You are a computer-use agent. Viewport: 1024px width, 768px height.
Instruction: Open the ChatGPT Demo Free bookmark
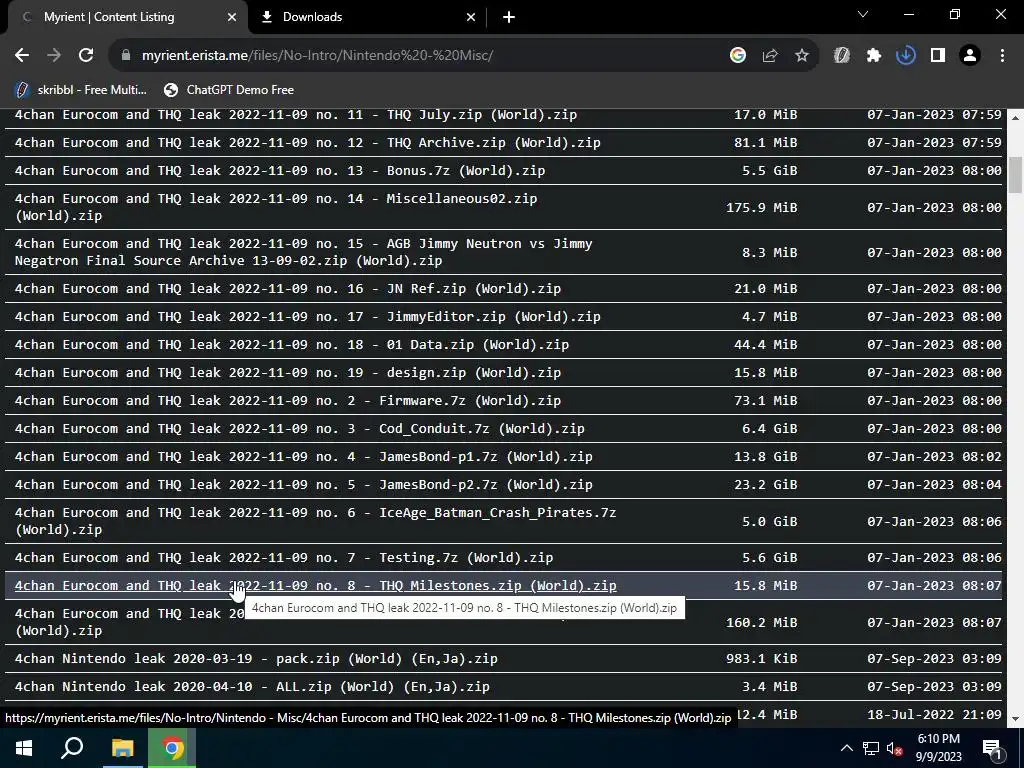(x=229, y=90)
